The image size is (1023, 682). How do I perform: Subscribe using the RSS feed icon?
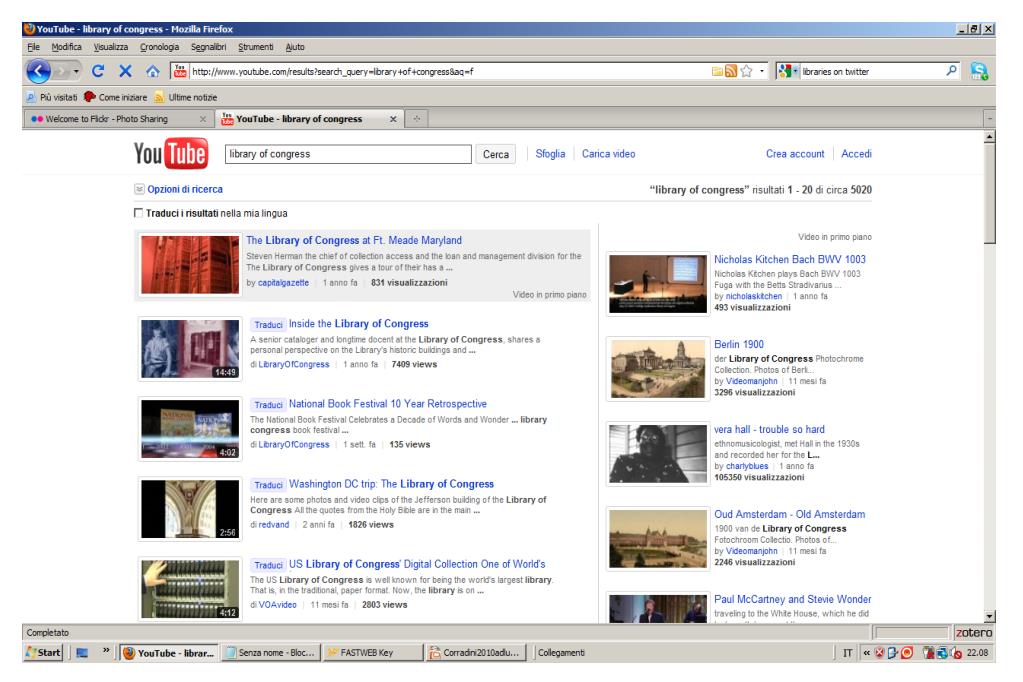point(731,71)
